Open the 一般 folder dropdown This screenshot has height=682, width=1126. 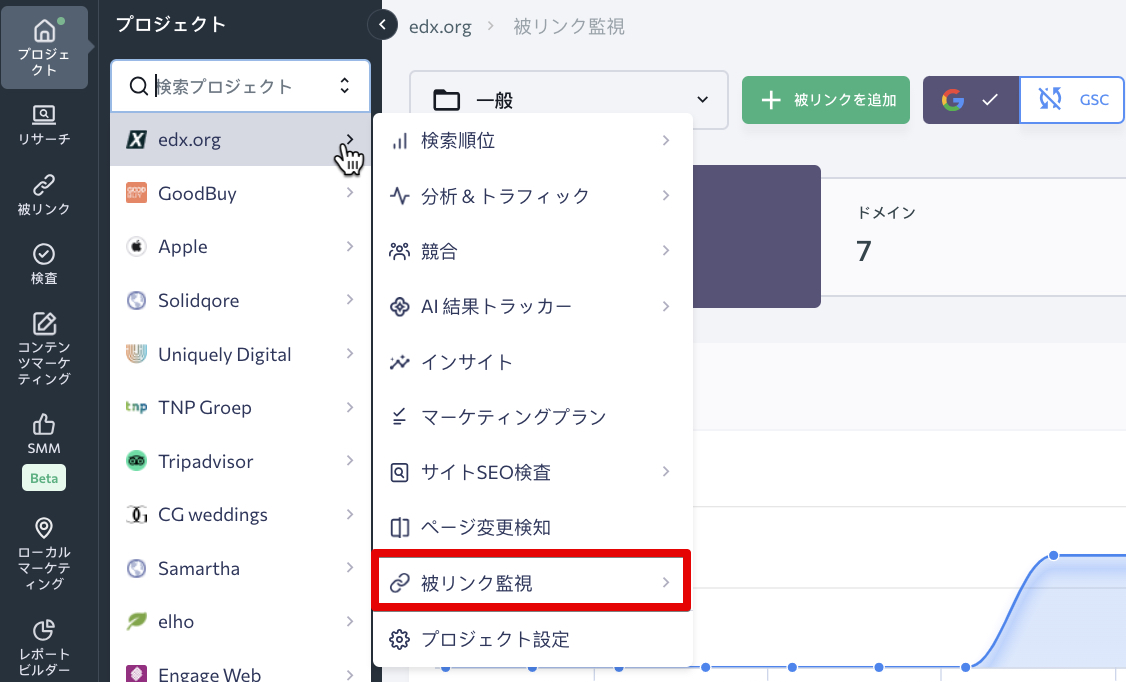[x=569, y=100]
